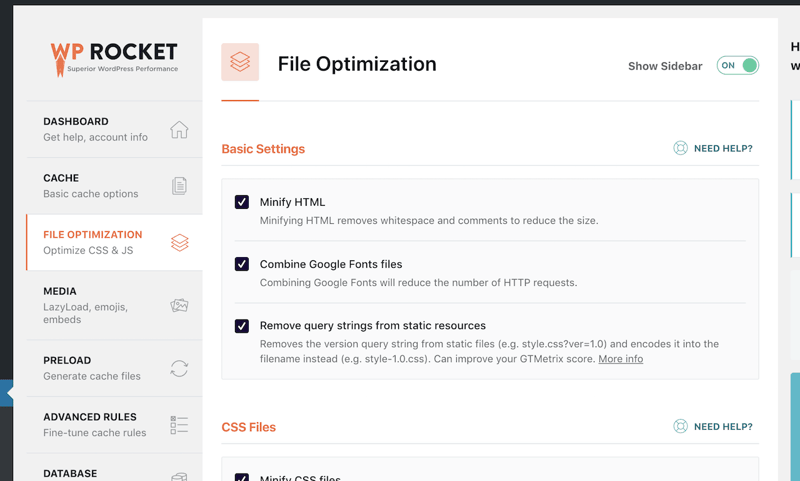Click the header File Optimization layers icon
800x481 pixels.
point(240,62)
